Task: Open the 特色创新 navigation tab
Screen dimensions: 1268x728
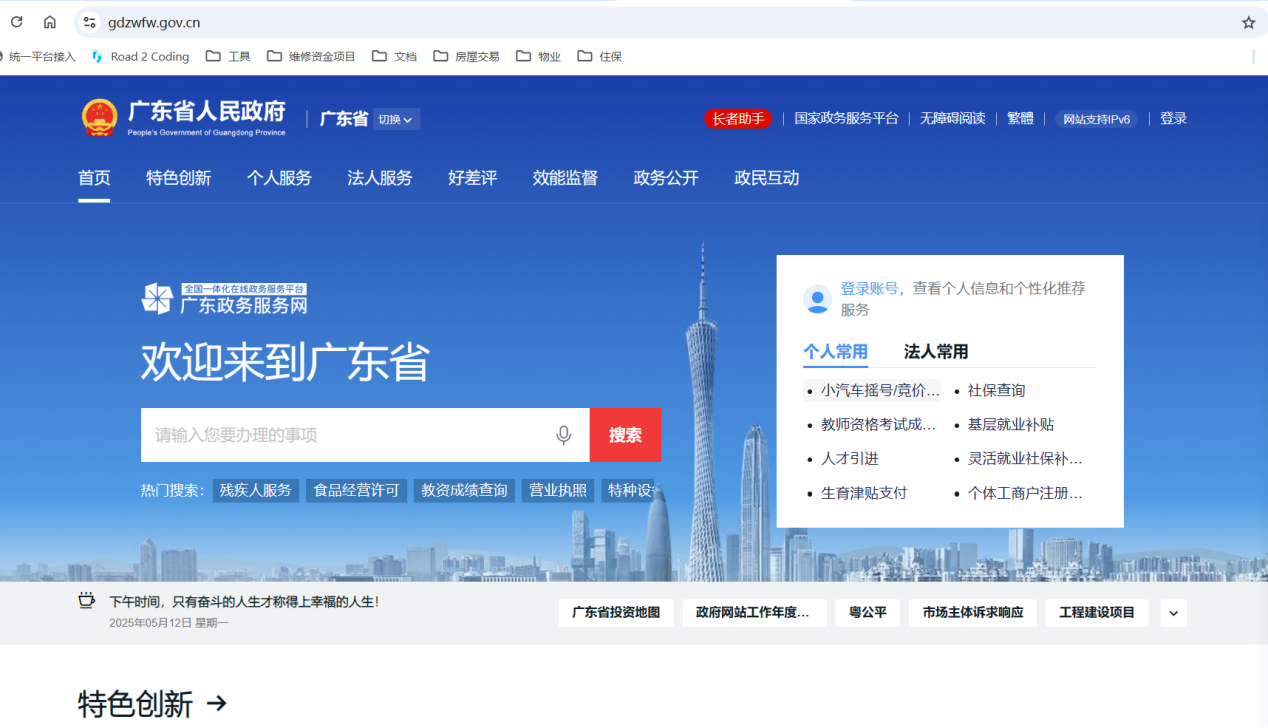Action: coord(178,178)
